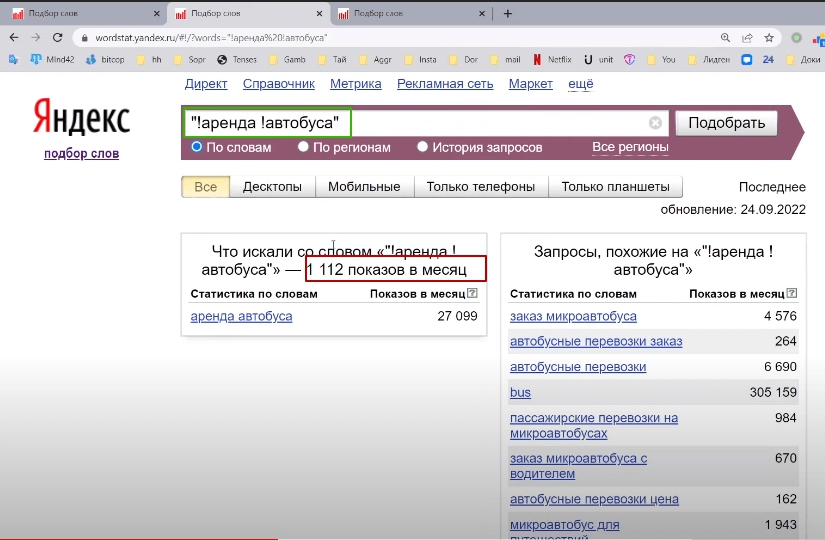
Task: Open the Директ link
Action: click(206, 84)
